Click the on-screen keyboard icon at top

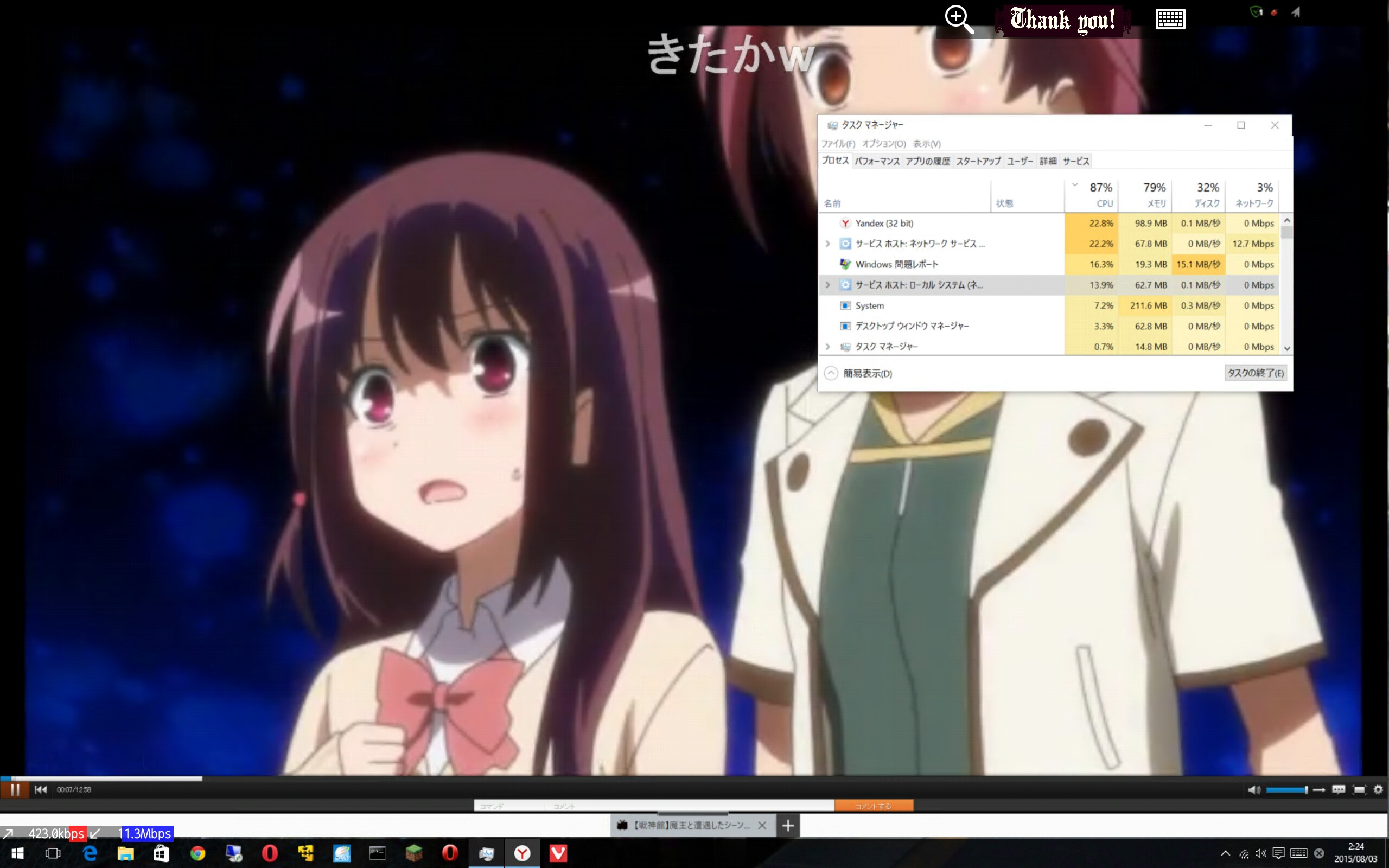tap(1170, 19)
